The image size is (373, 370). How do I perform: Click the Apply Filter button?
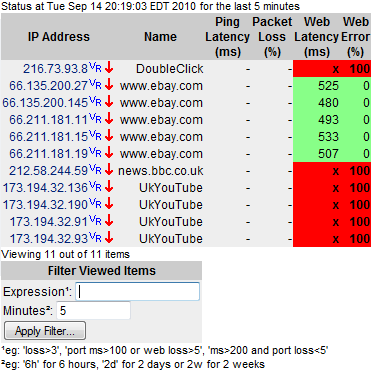[45, 331]
